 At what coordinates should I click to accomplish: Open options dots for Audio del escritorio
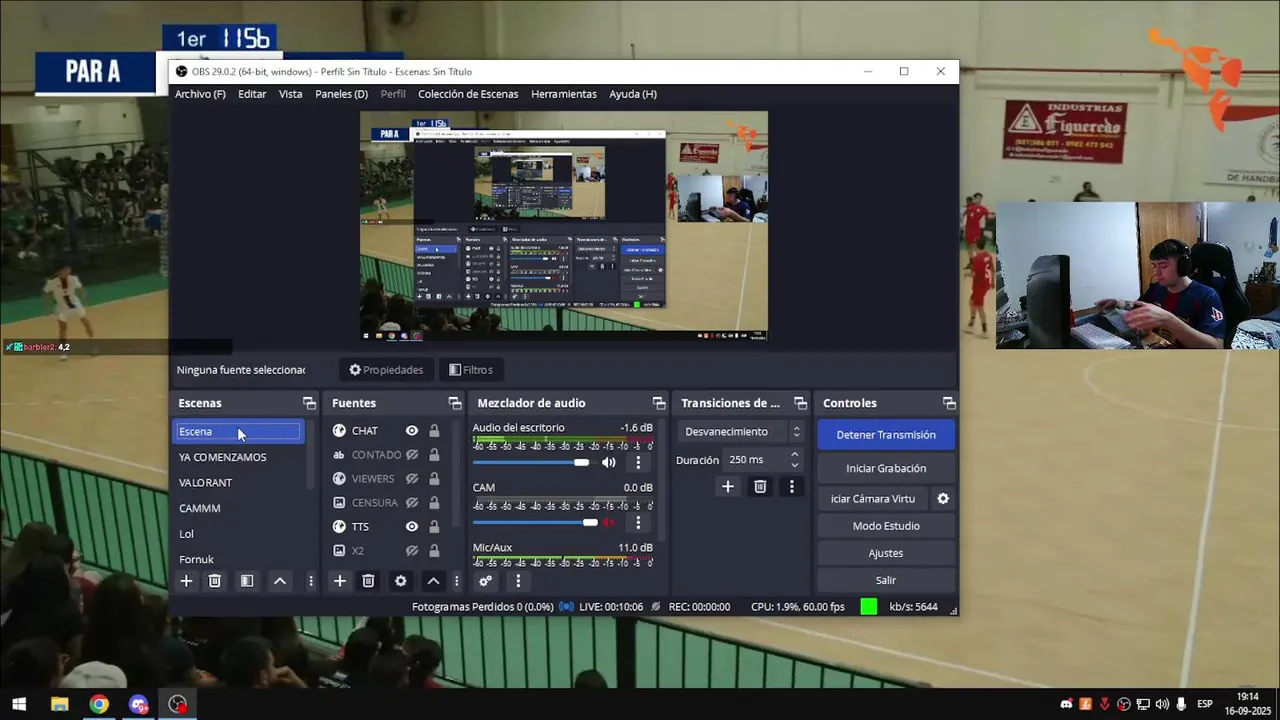[x=638, y=462]
